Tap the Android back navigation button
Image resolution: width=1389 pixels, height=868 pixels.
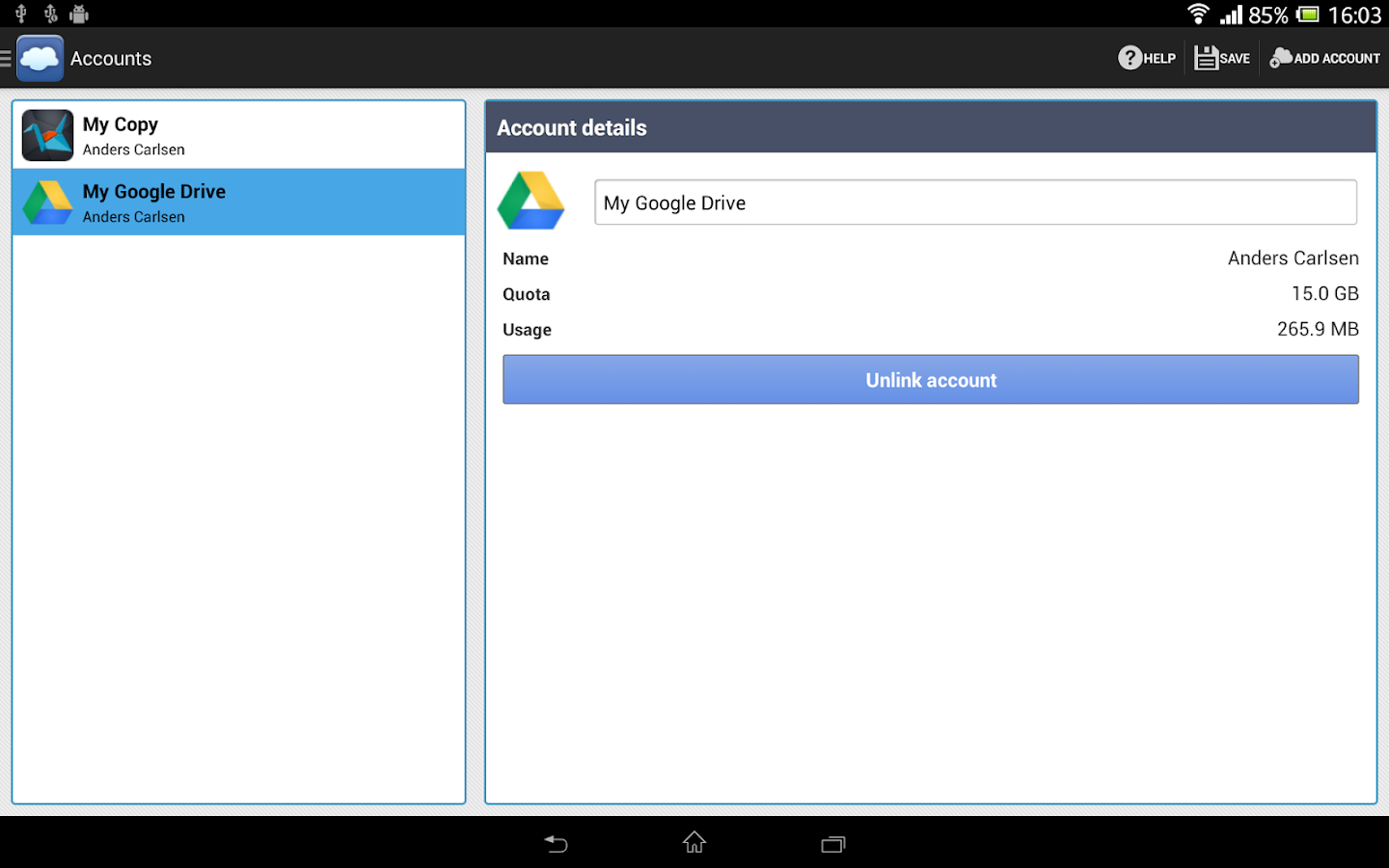[x=556, y=844]
